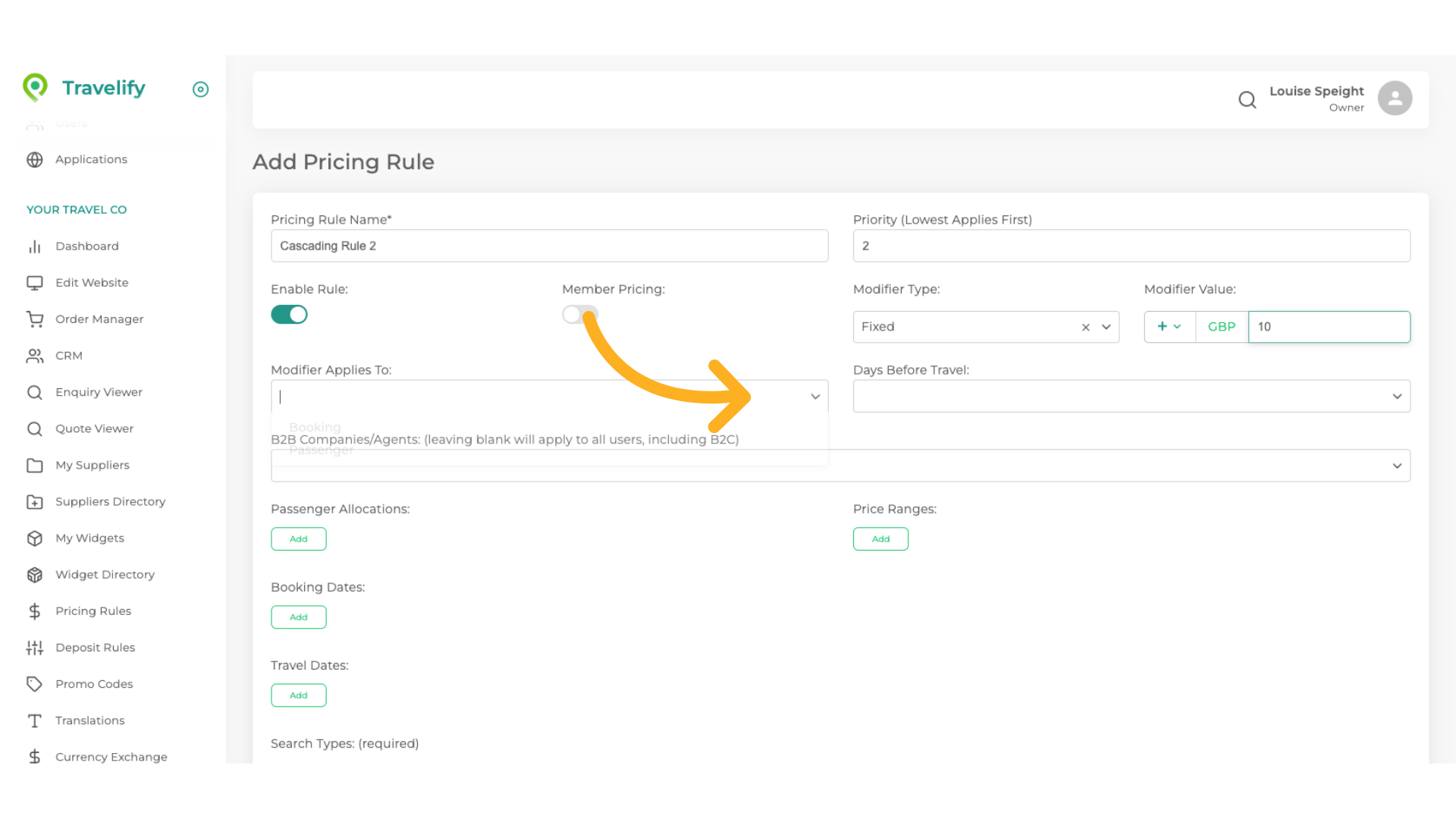Screen dimensions: 1456x819
Task: Add a Travel Dates range
Action: point(298,695)
